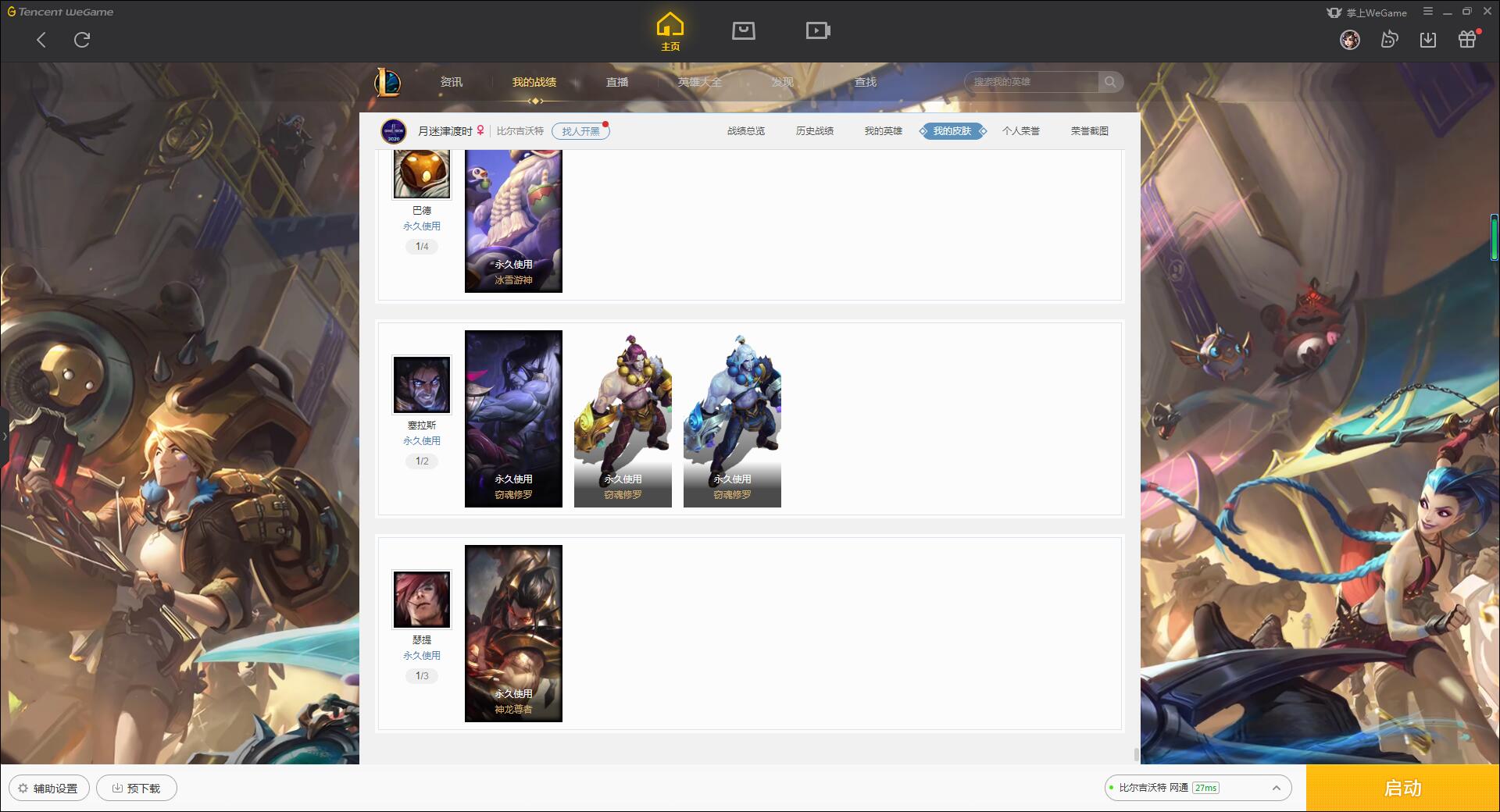The height and width of the screenshot is (812, 1500).
Task: Click the skin list scrollbar thumb
Action: pos(1136,754)
